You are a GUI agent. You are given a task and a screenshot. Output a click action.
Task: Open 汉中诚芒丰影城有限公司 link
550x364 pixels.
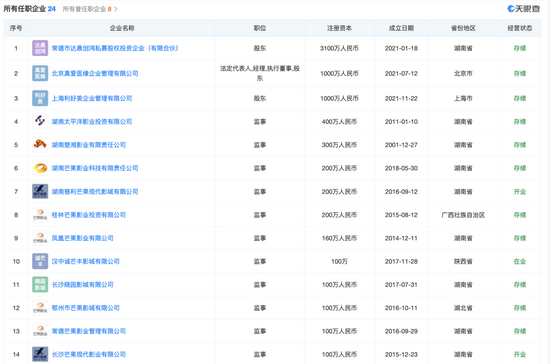click(86, 261)
